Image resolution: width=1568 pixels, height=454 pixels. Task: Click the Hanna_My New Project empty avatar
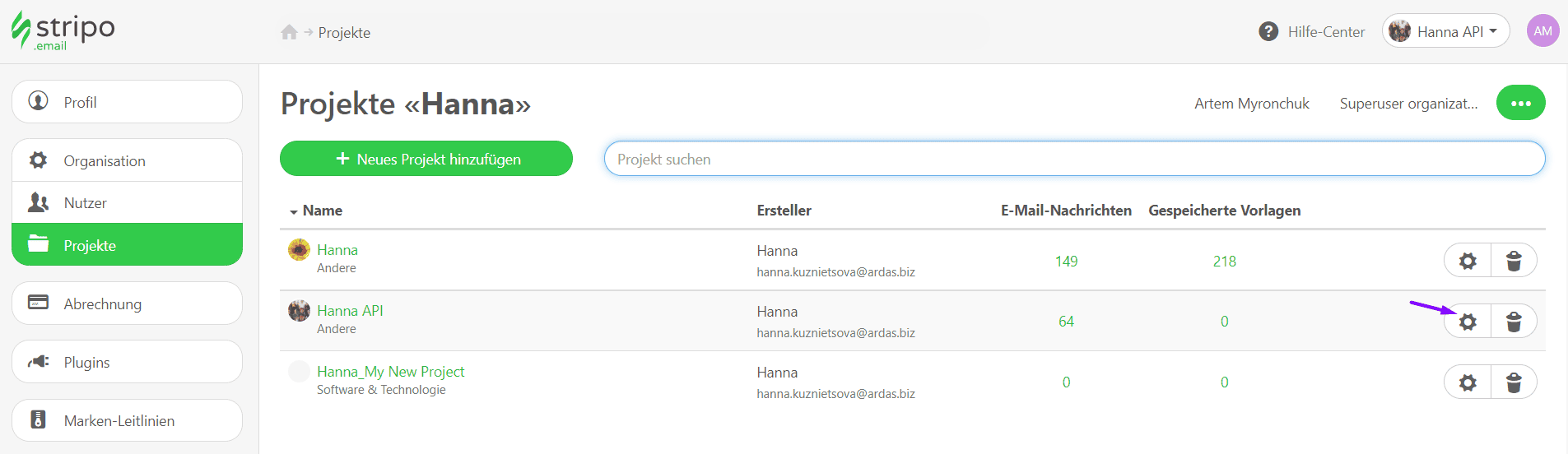point(299,371)
